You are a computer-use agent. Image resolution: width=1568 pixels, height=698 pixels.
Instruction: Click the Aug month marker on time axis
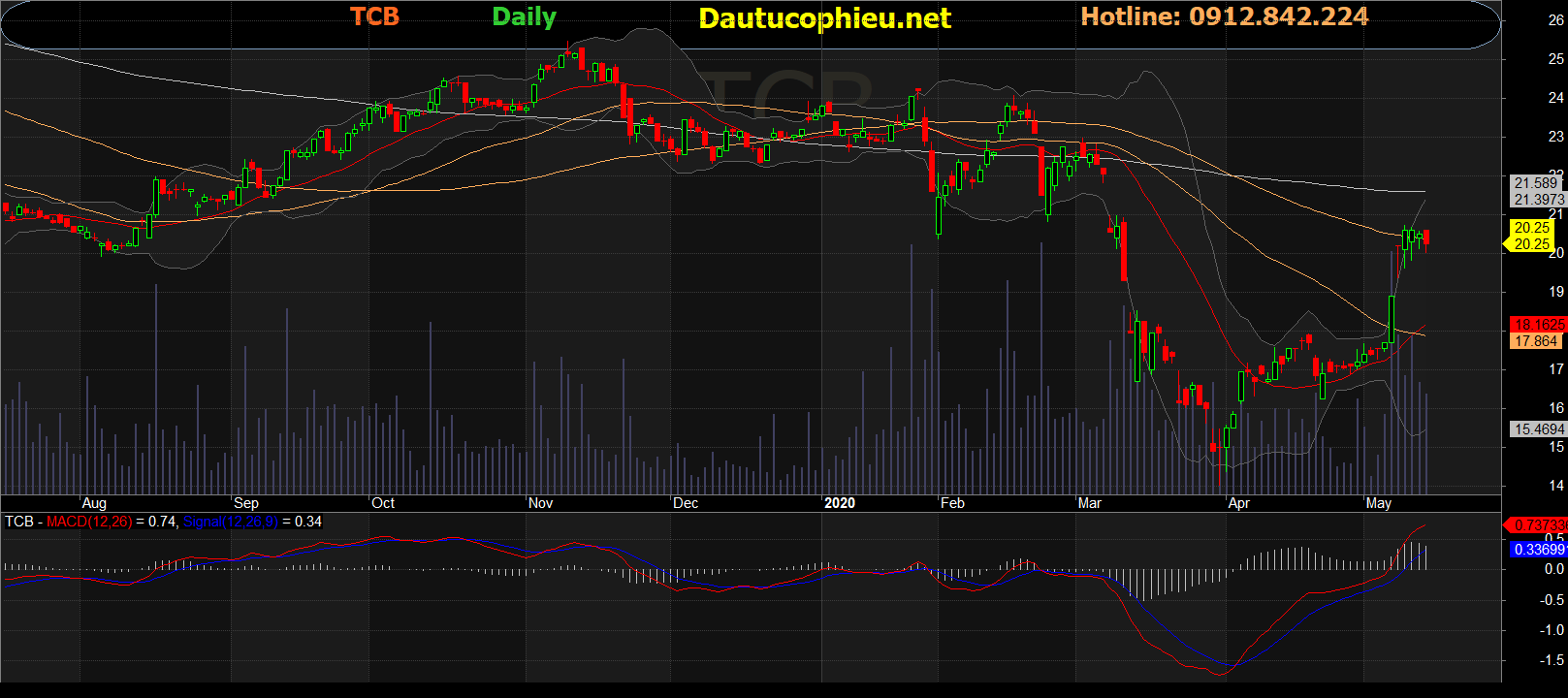(94, 503)
